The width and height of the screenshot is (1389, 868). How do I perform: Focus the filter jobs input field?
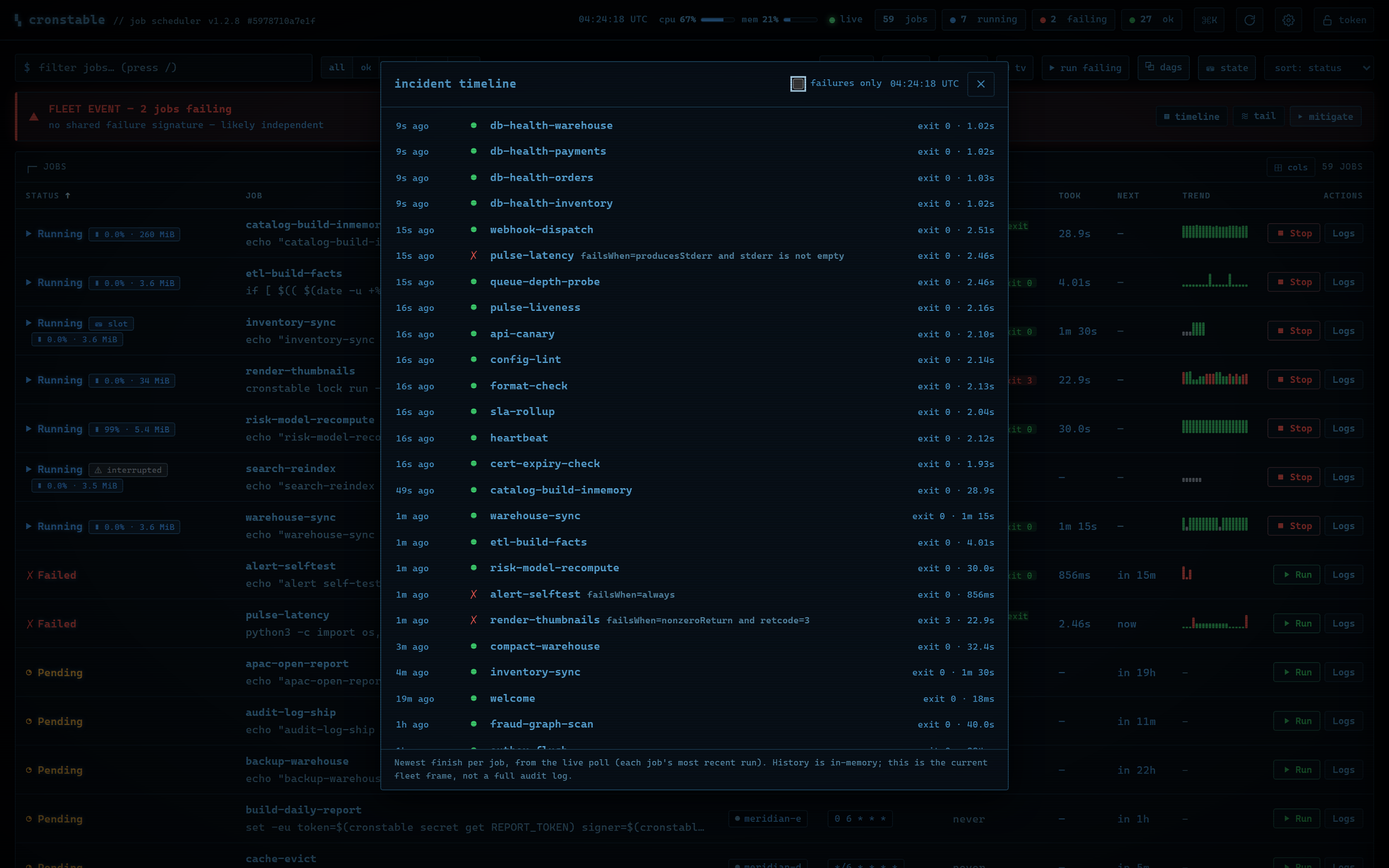(x=164, y=68)
